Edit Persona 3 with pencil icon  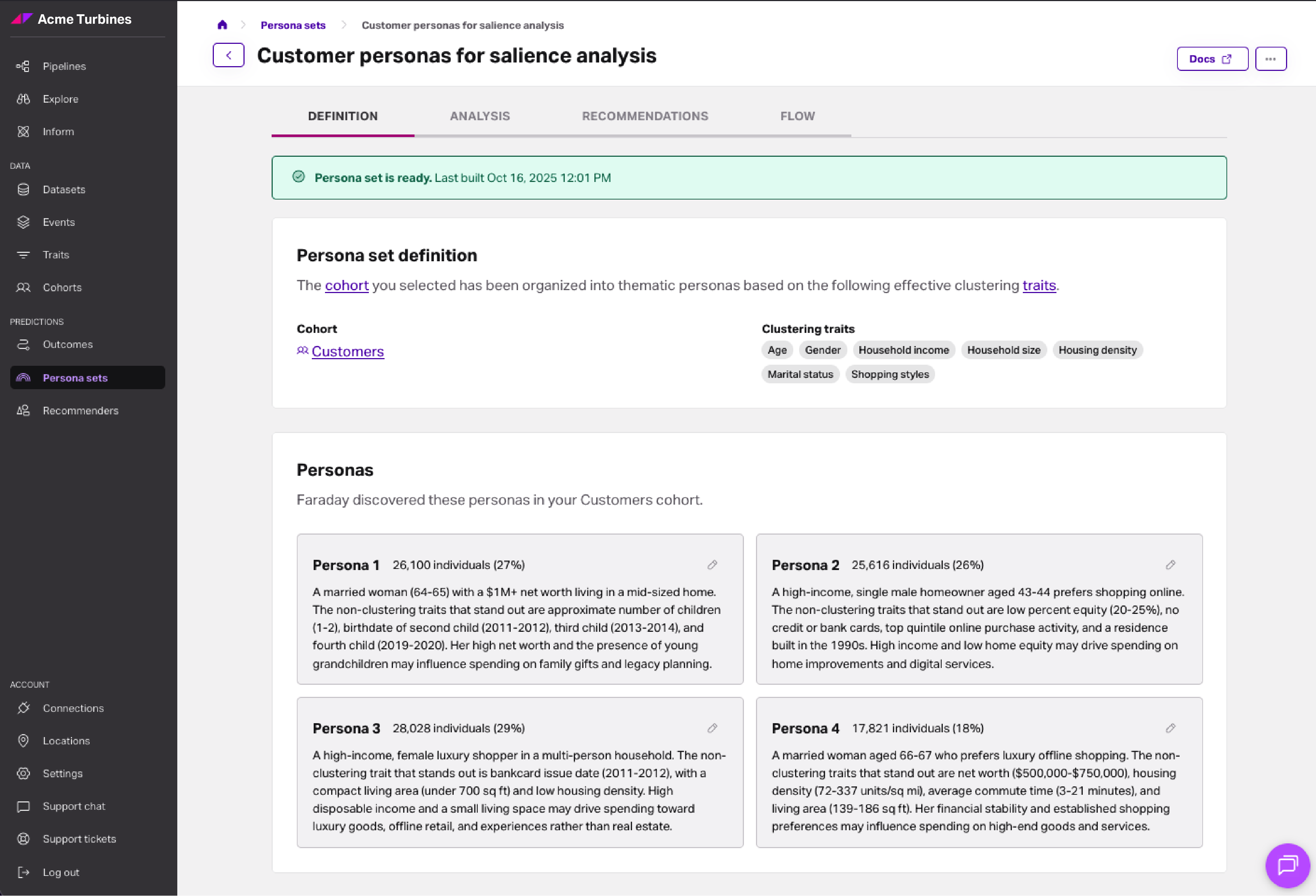(712, 728)
